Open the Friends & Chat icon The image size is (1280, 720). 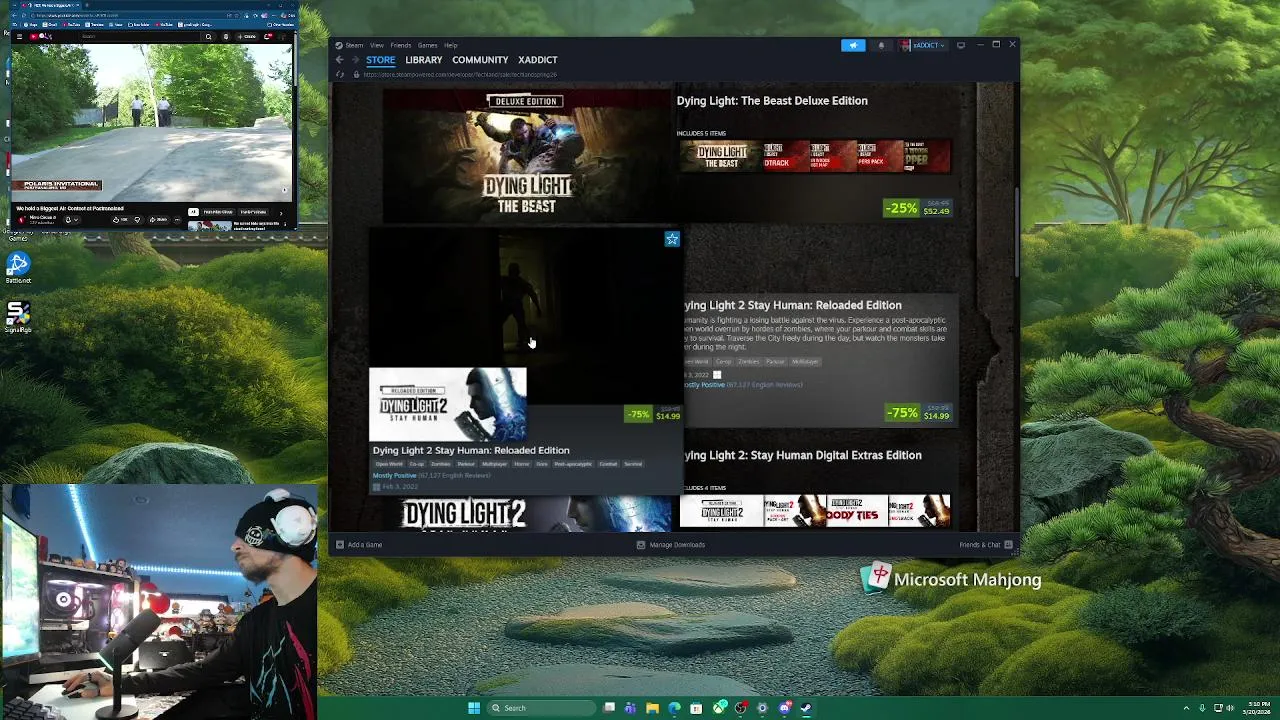pos(1008,545)
